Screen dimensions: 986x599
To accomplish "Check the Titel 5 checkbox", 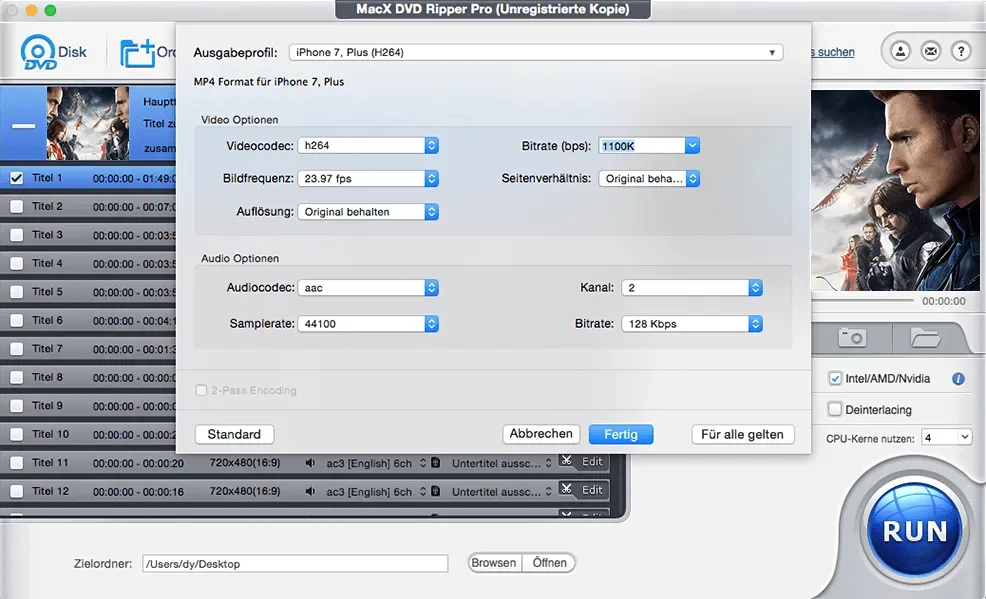I will click(x=17, y=292).
